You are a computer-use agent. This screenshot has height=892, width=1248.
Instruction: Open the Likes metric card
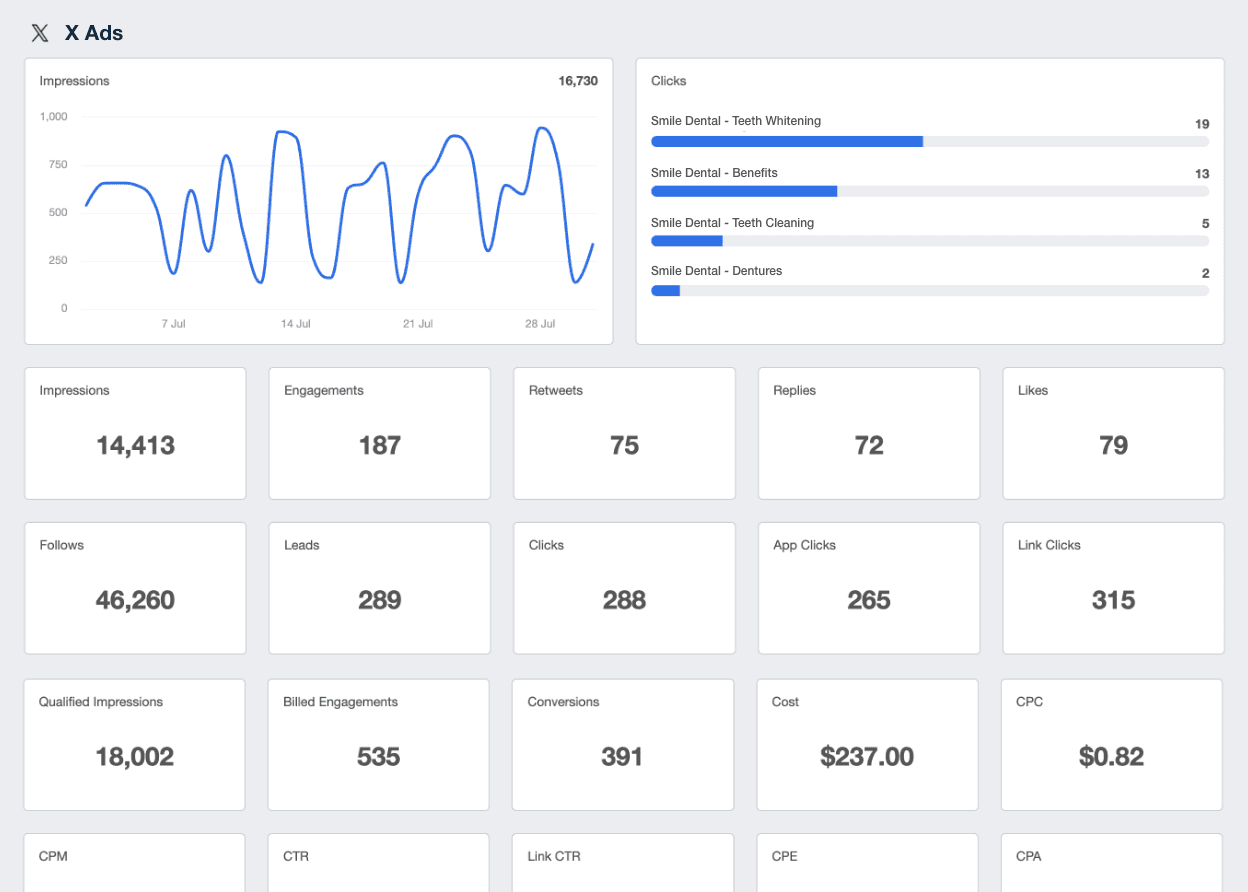(x=1113, y=433)
